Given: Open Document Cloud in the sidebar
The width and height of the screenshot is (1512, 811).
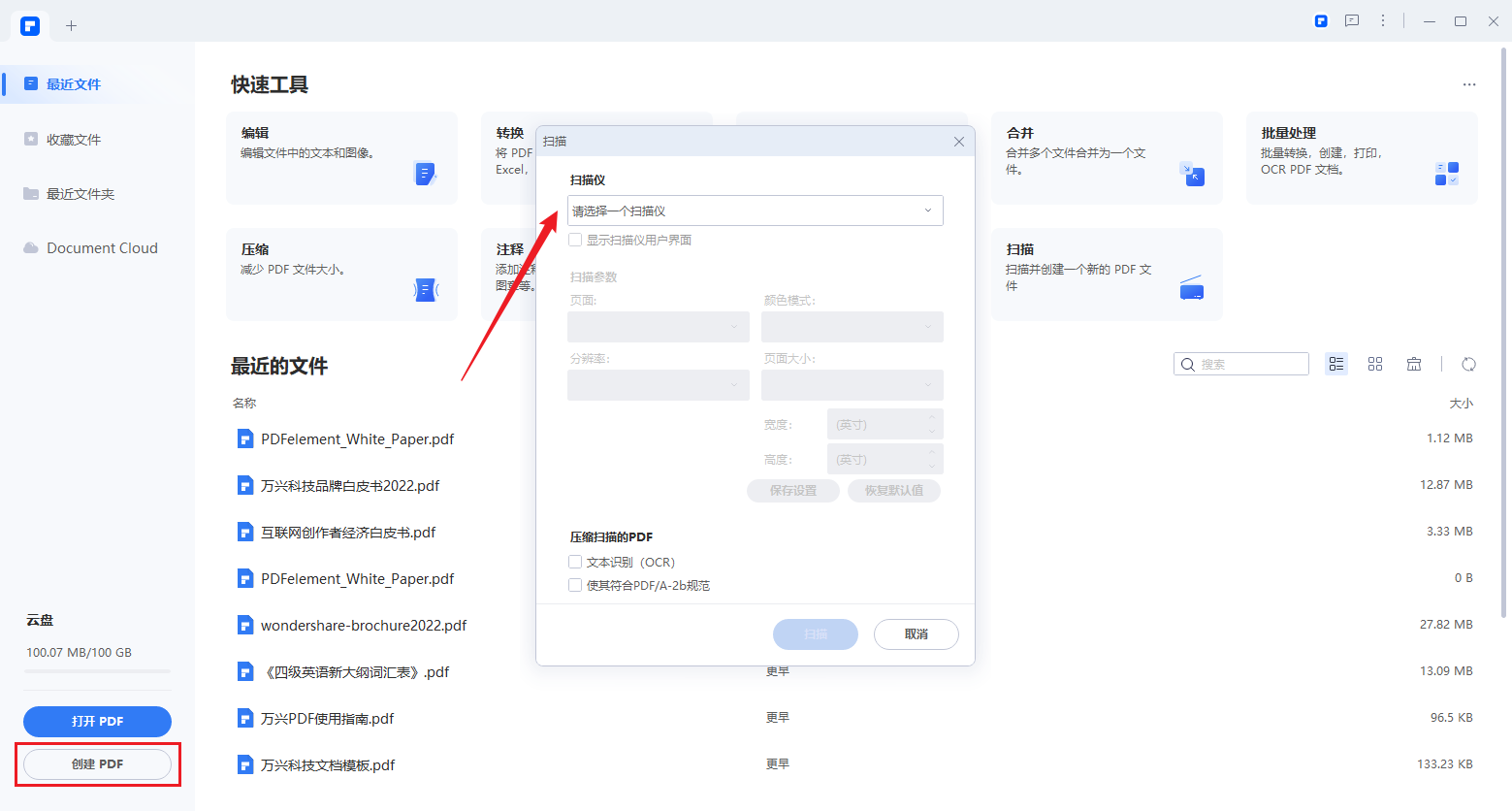Looking at the screenshot, I should [x=102, y=248].
